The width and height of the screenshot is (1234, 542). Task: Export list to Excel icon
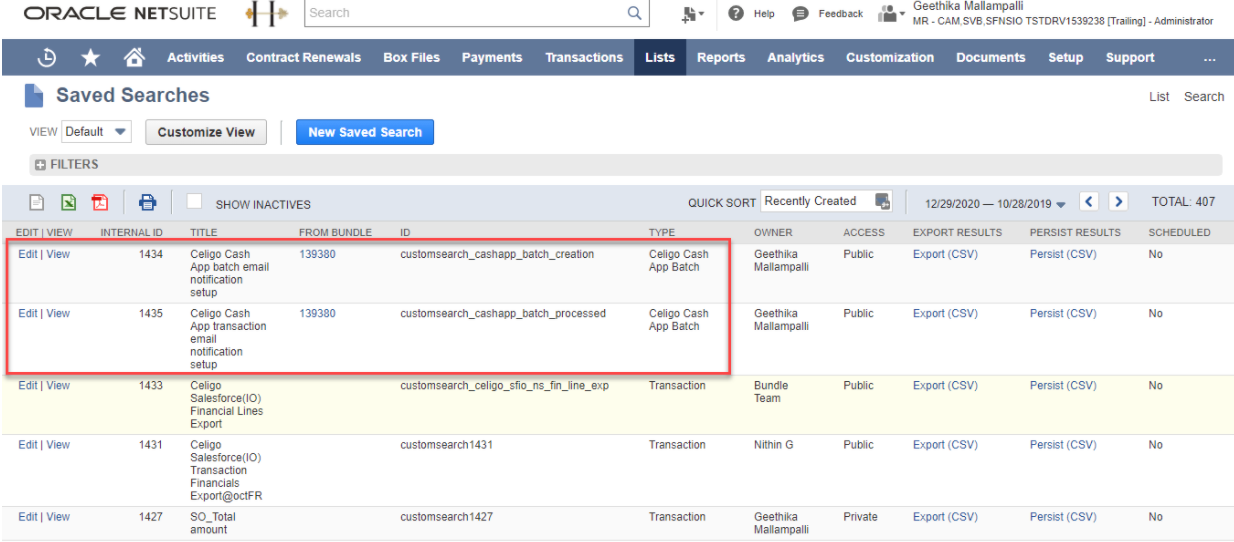pos(68,202)
